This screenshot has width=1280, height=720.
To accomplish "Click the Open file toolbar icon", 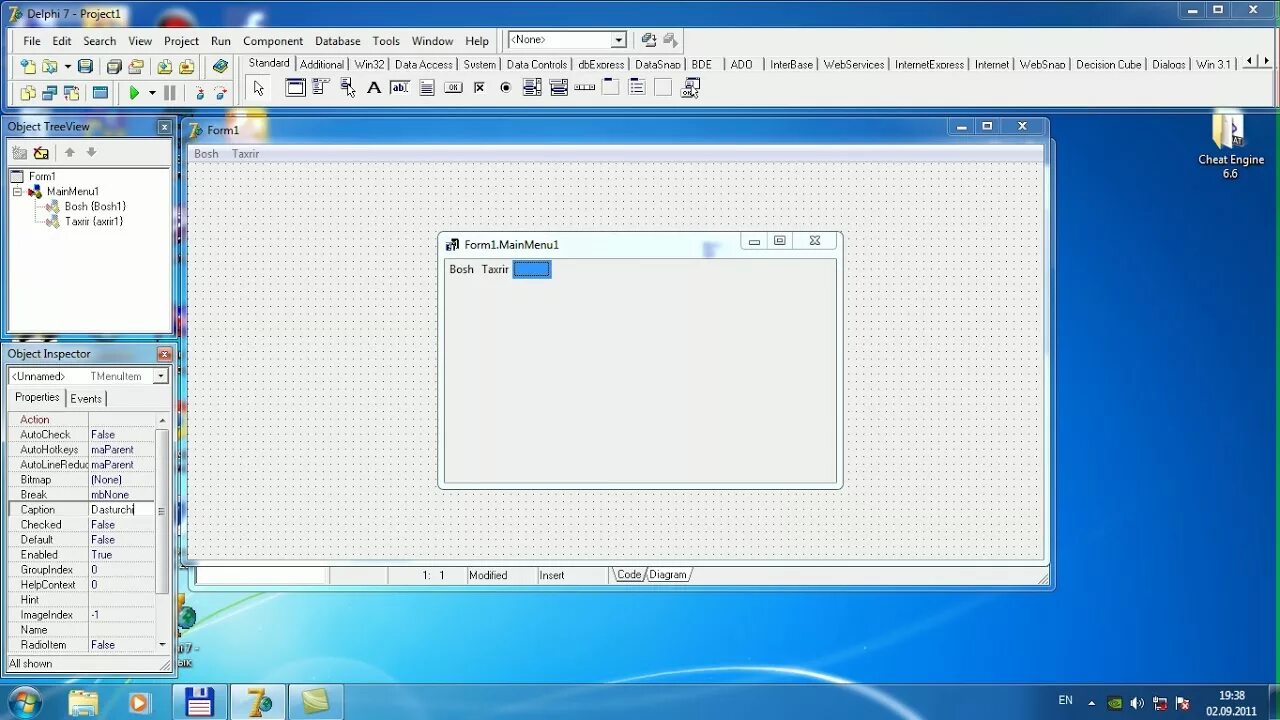I will 50,67.
